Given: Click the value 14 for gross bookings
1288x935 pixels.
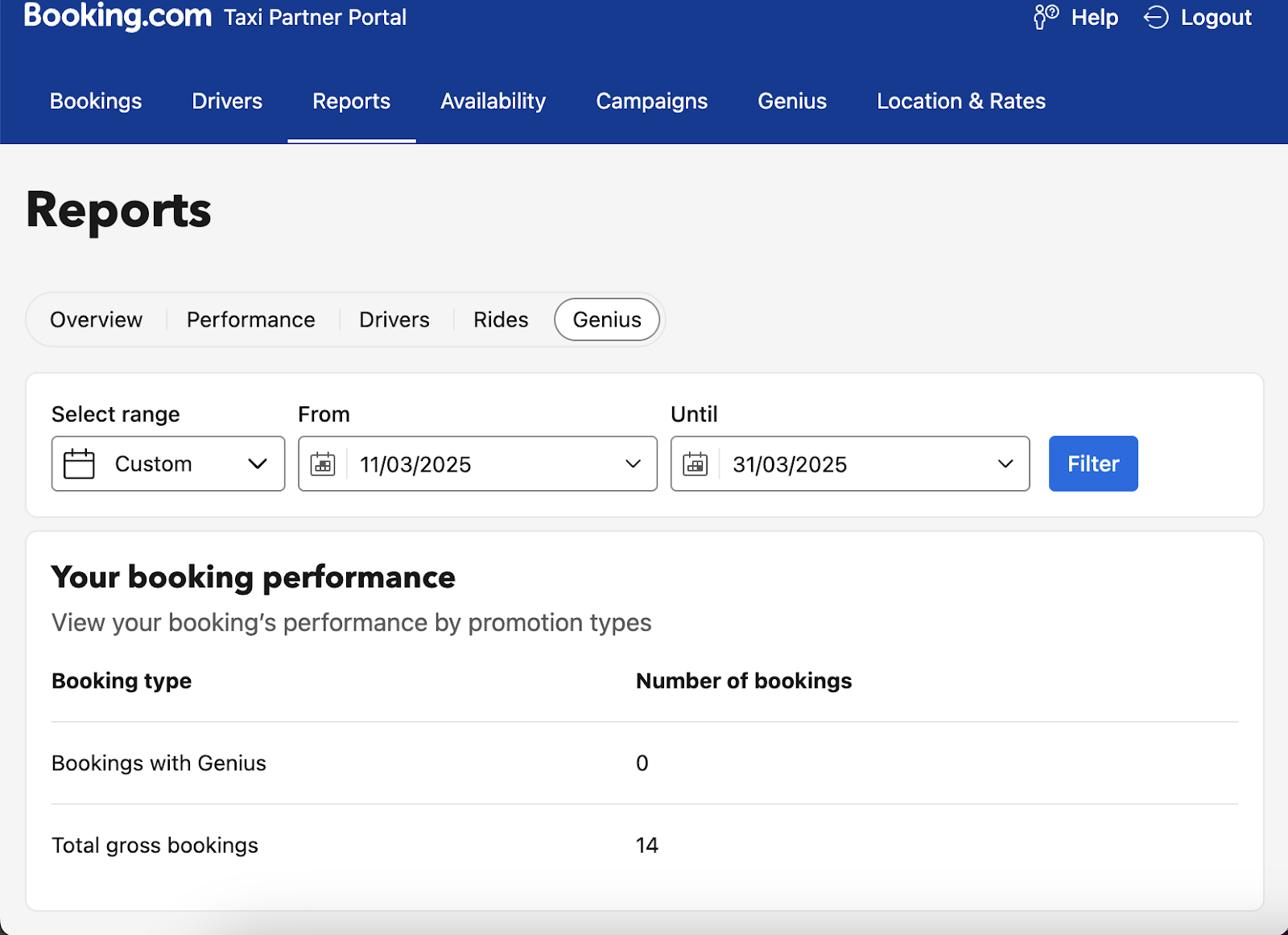Looking at the screenshot, I should (x=647, y=845).
